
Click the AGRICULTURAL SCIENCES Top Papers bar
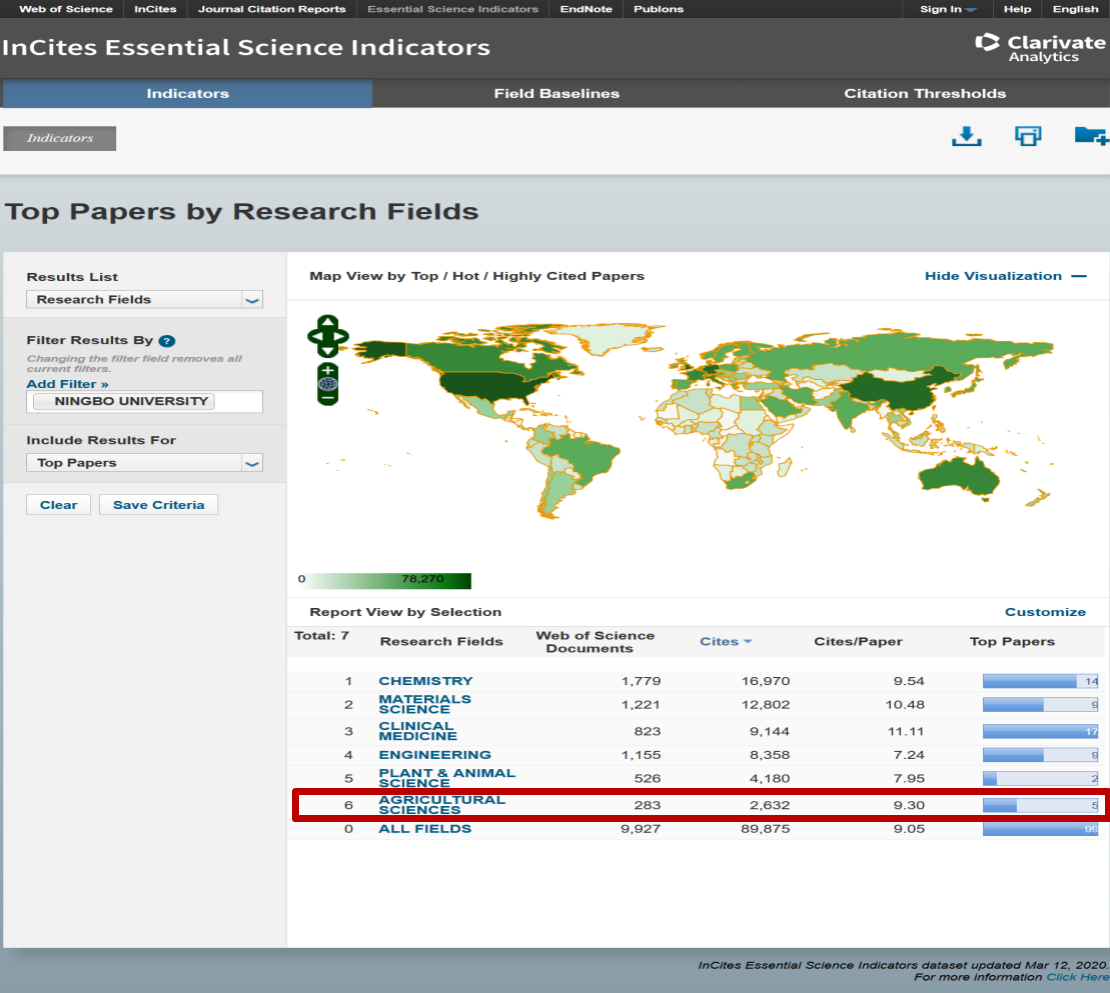pyautogui.click(x=1040, y=805)
